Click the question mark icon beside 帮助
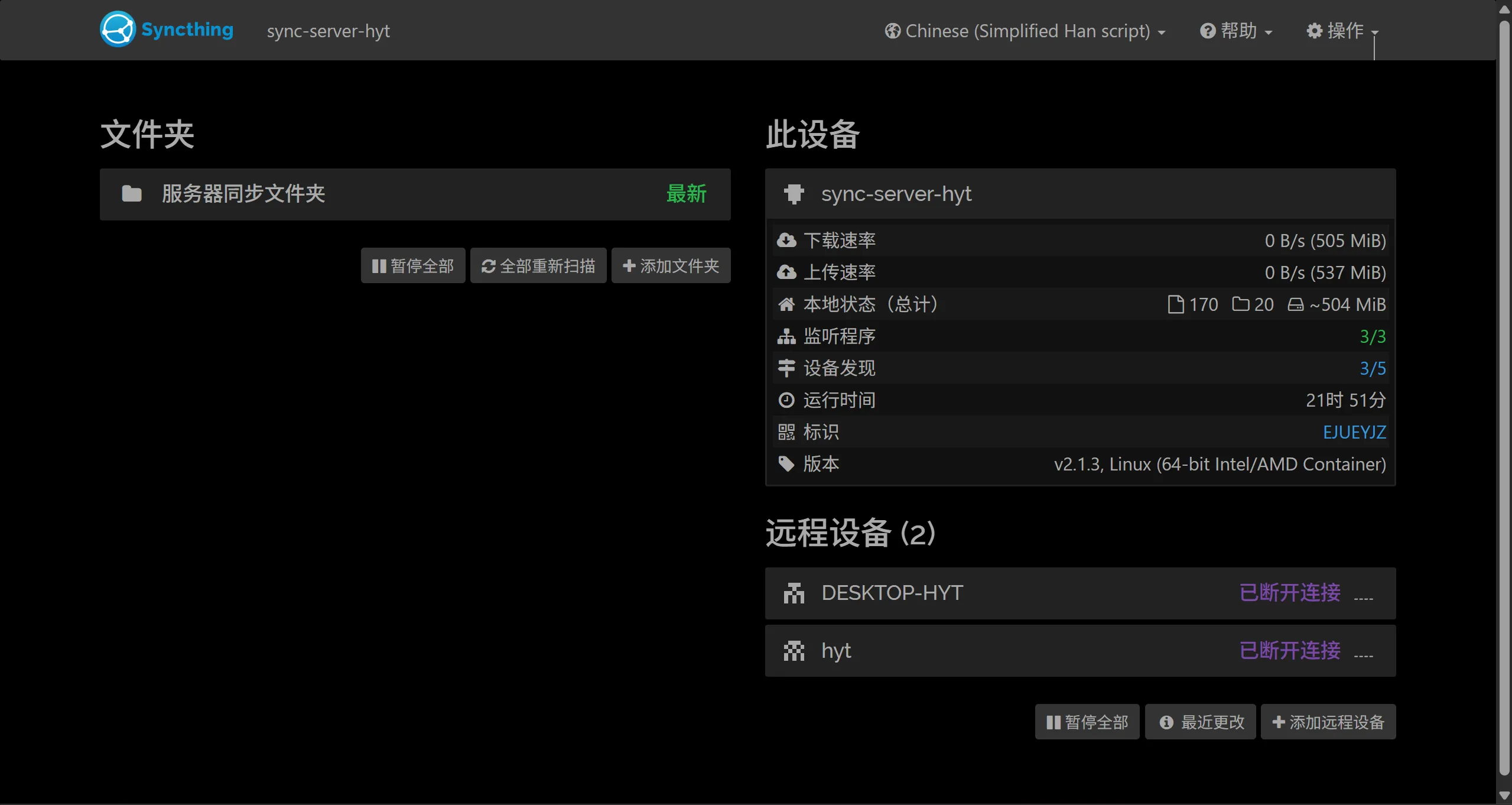 click(1208, 31)
